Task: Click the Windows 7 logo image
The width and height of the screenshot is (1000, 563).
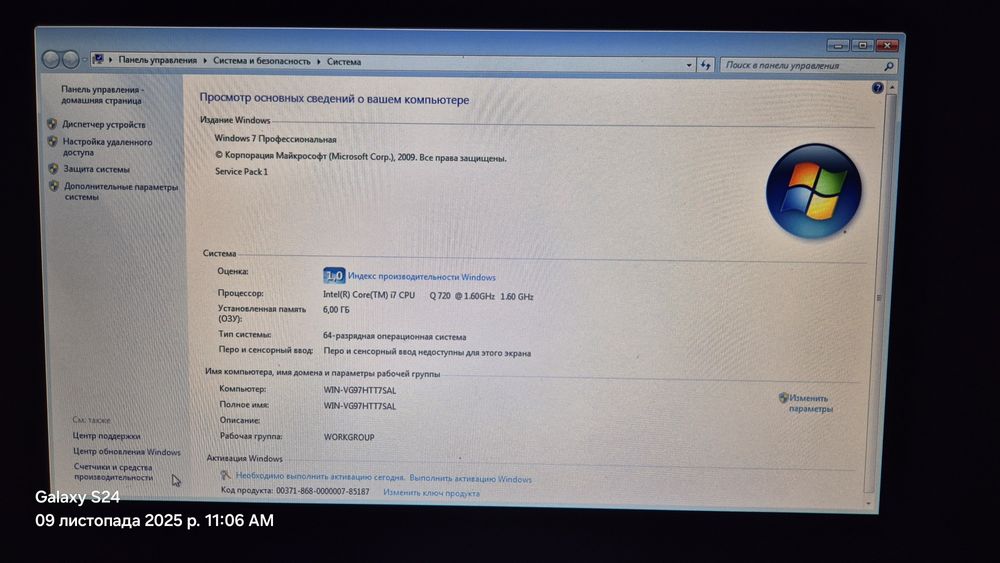Action: click(x=814, y=191)
